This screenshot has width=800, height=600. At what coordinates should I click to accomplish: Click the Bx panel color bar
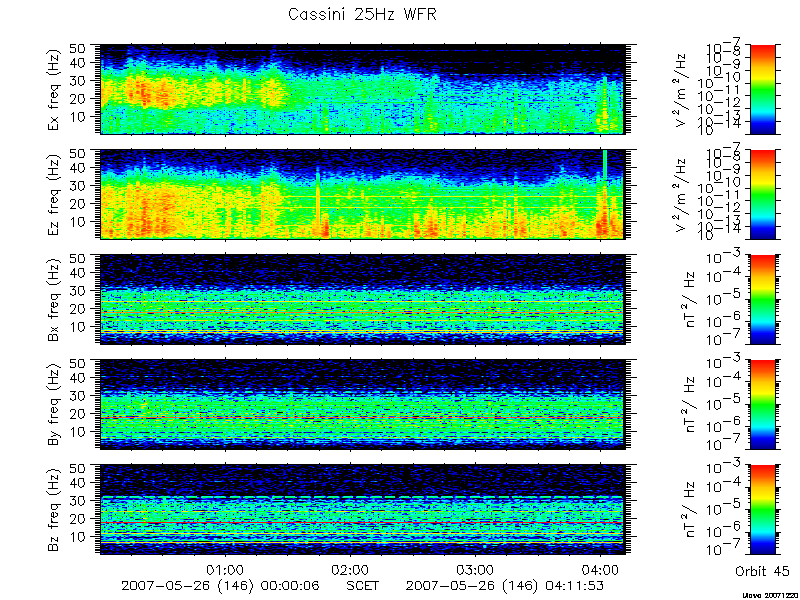pyautogui.click(x=763, y=299)
